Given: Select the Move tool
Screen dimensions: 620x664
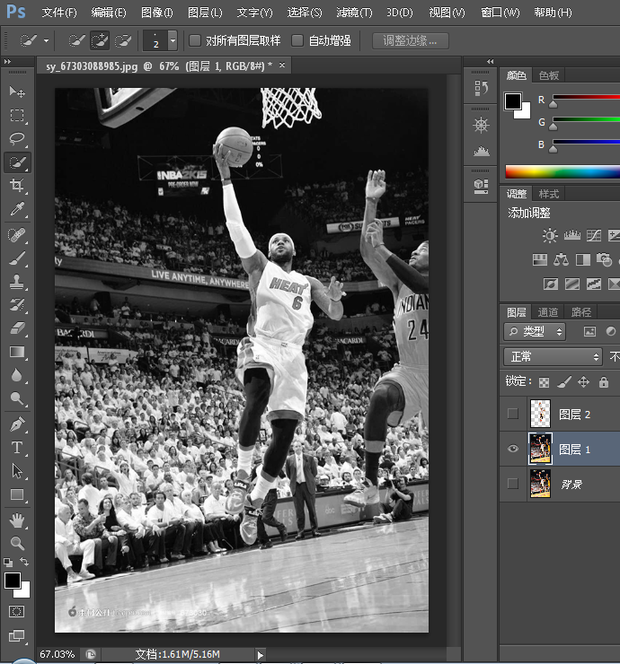Looking at the screenshot, I should (x=17, y=91).
